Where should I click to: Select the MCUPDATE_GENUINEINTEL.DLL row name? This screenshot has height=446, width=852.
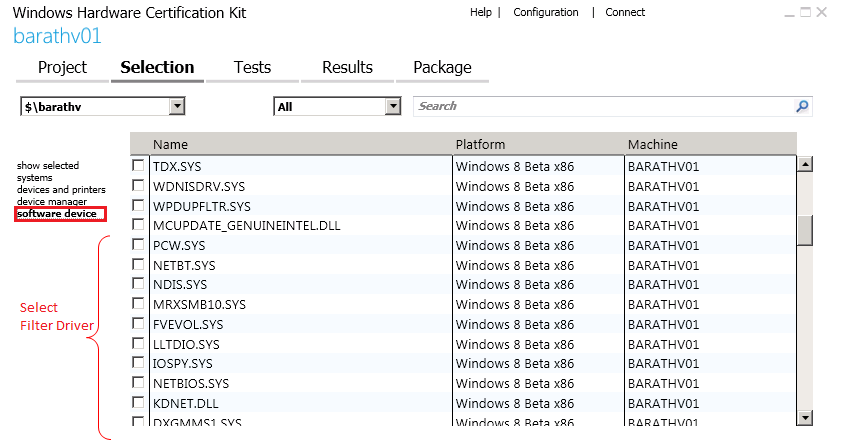click(247, 225)
